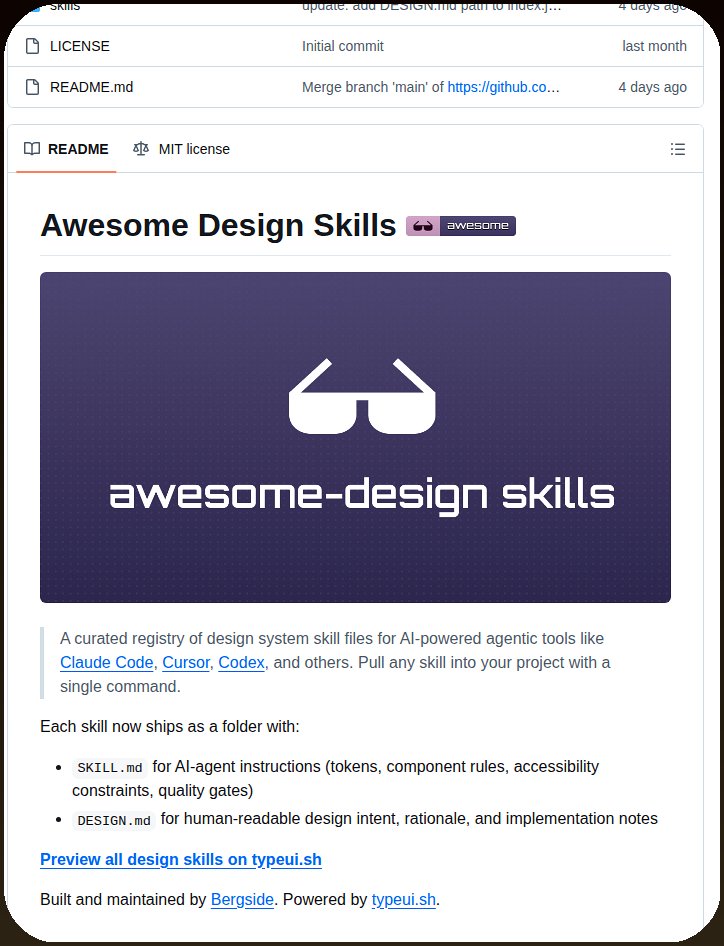This screenshot has width=724, height=946.
Task: Open the awesome-design skills banner image
Action: tap(355, 437)
